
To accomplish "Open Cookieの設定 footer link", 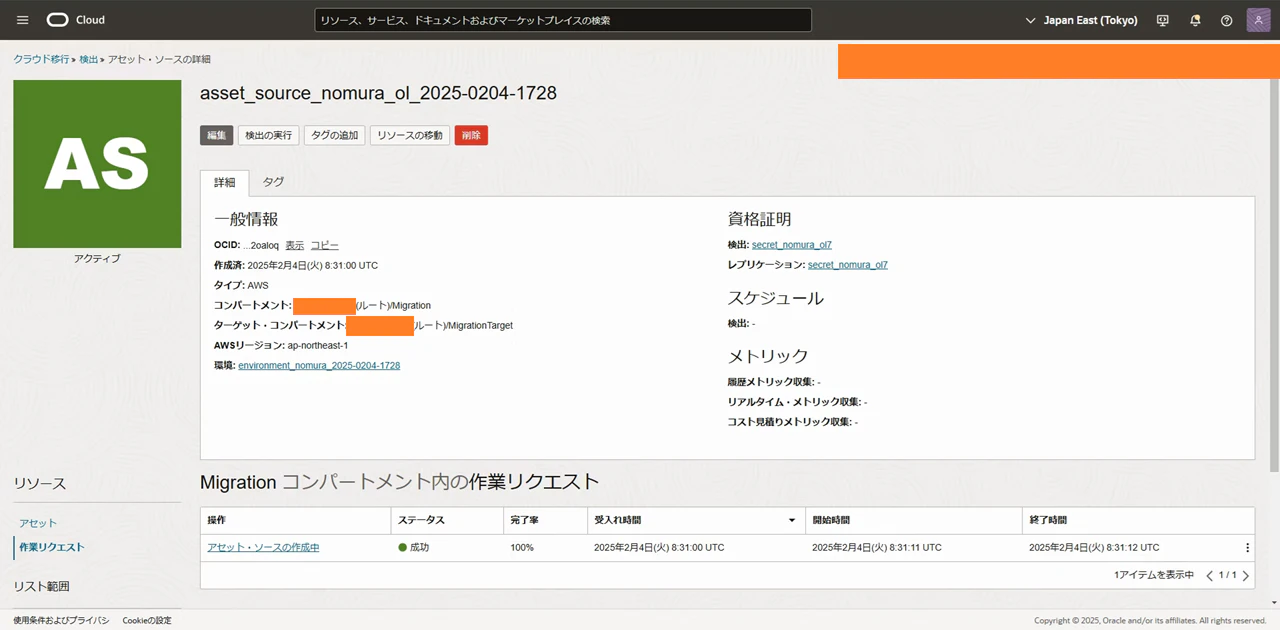I will (x=147, y=620).
